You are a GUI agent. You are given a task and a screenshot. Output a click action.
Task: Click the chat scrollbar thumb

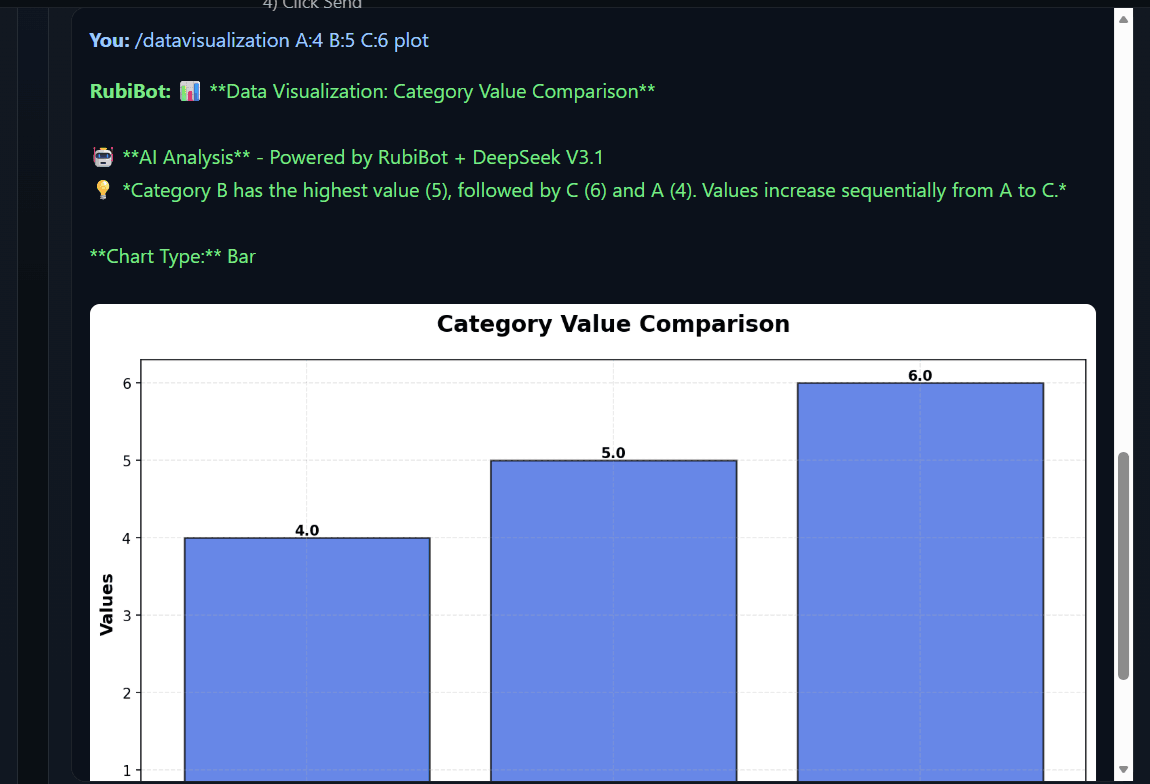click(1123, 565)
